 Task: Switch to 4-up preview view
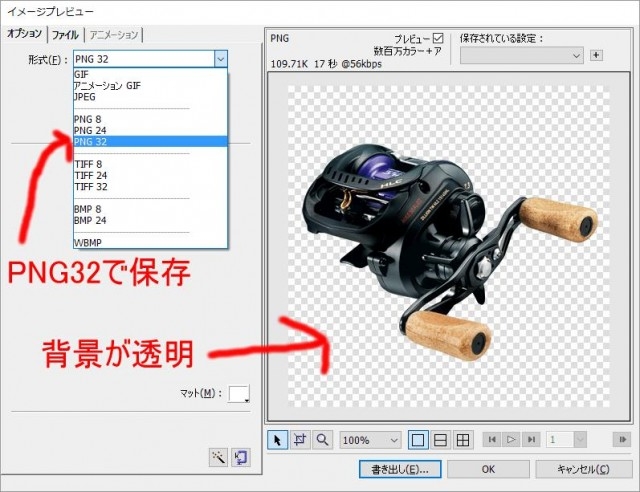pyautogui.click(x=462, y=440)
